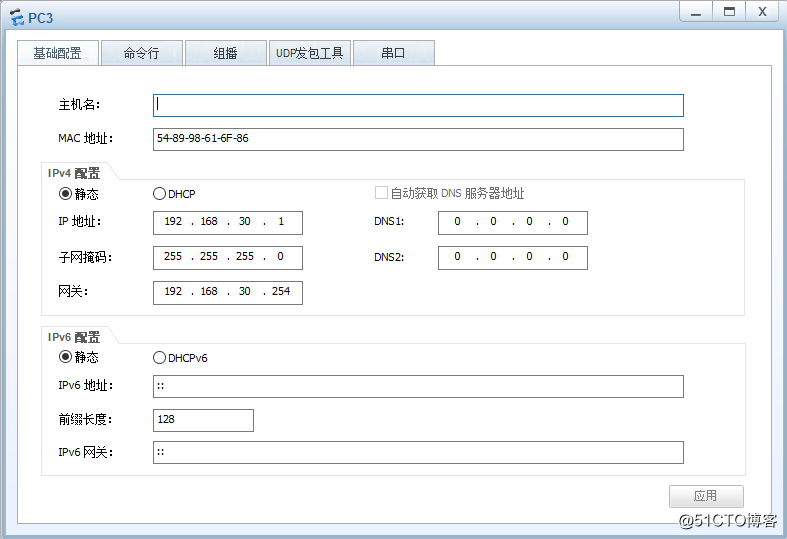Image resolution: width=787 pixels, height=539 pixels.
Task: Click the 前缀长度 field showing 128
Action: [x=203, y=420]
